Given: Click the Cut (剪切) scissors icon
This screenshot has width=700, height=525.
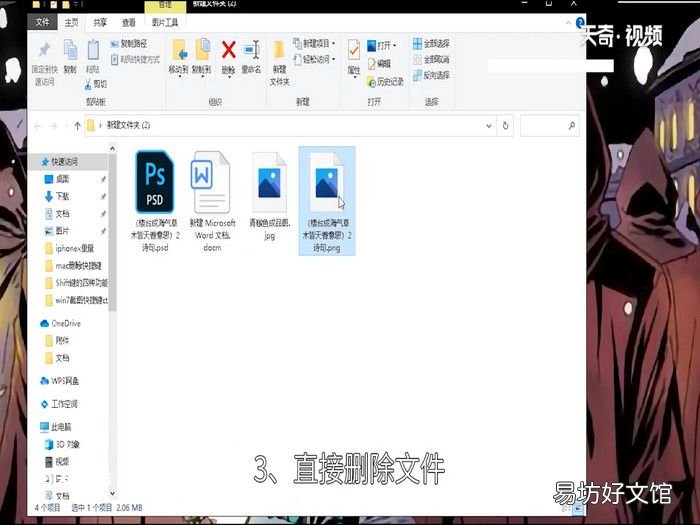Looking at the screenshot, I should tap(88, 83).
